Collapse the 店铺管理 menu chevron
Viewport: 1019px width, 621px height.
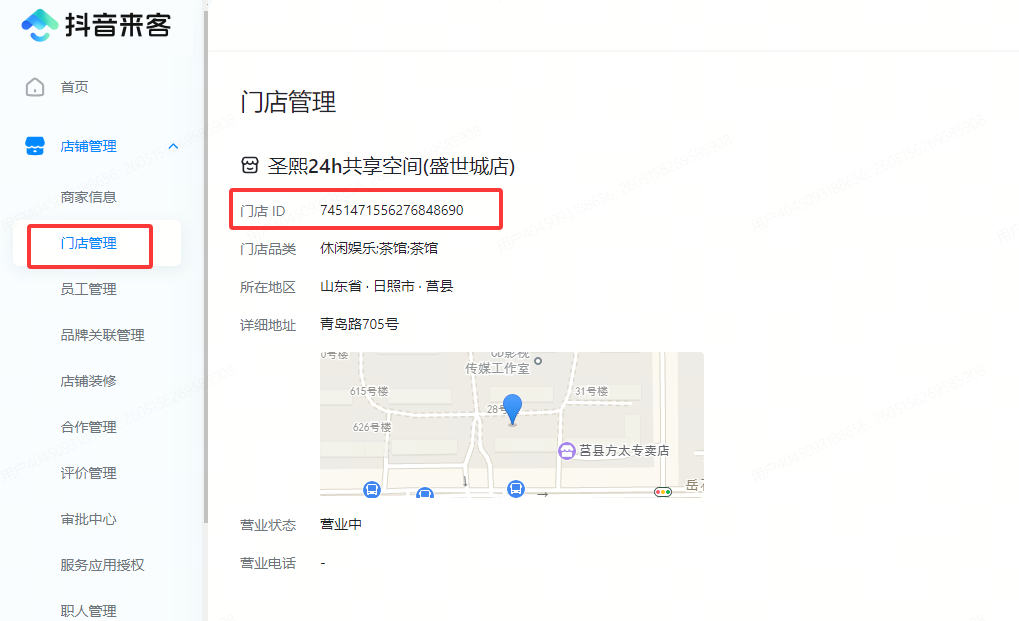click(x=174, y=146)
